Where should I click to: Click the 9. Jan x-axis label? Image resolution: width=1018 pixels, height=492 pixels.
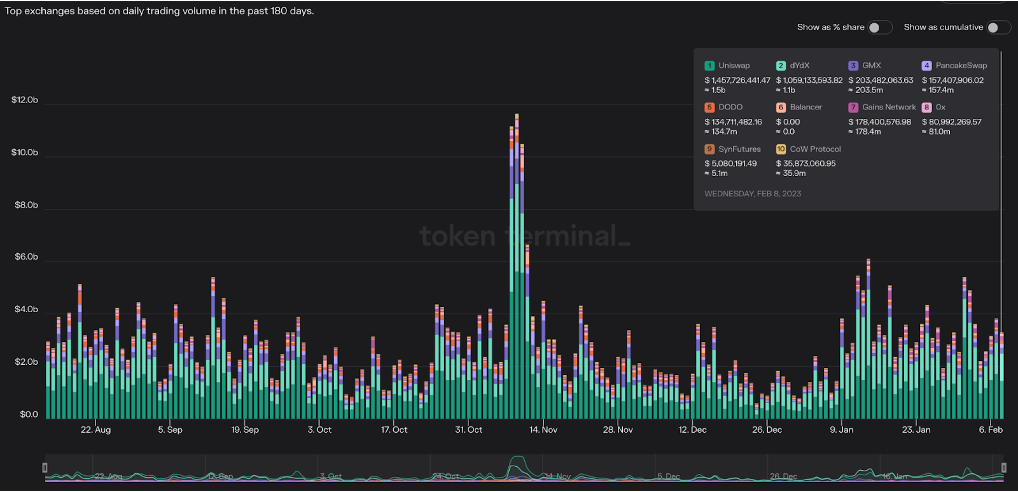(x=842, y=430)
